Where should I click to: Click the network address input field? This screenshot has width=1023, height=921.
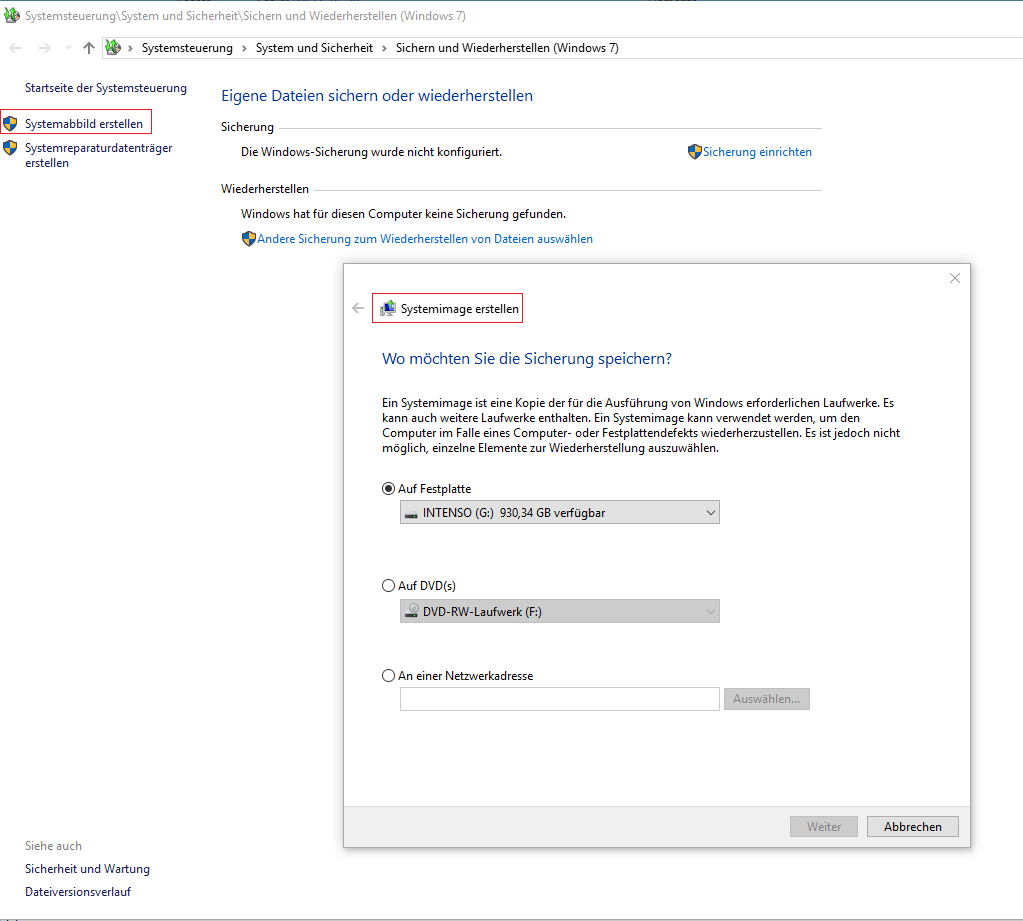(560, 699)
